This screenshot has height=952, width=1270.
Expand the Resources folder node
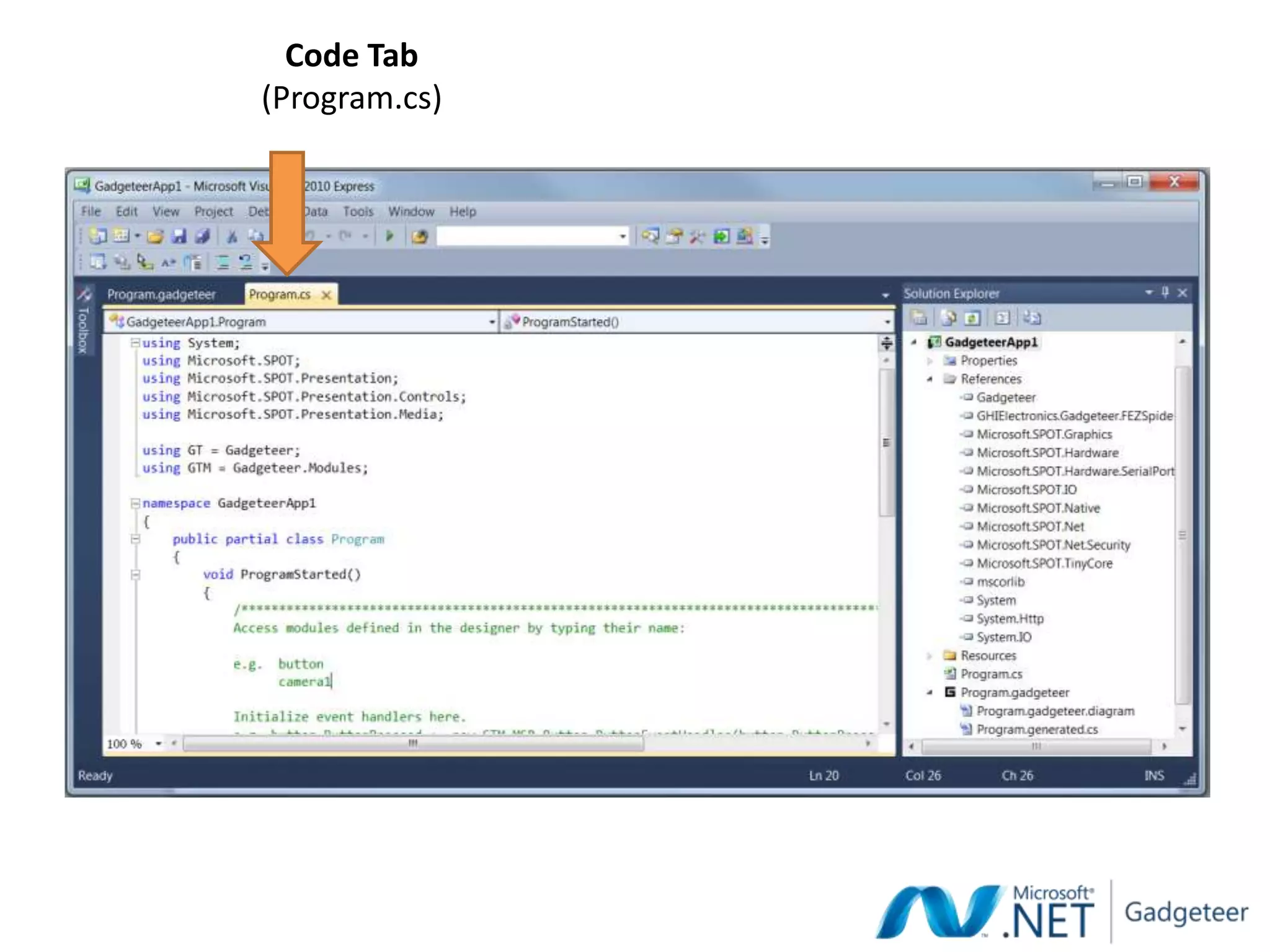click(x=930, y=655)
